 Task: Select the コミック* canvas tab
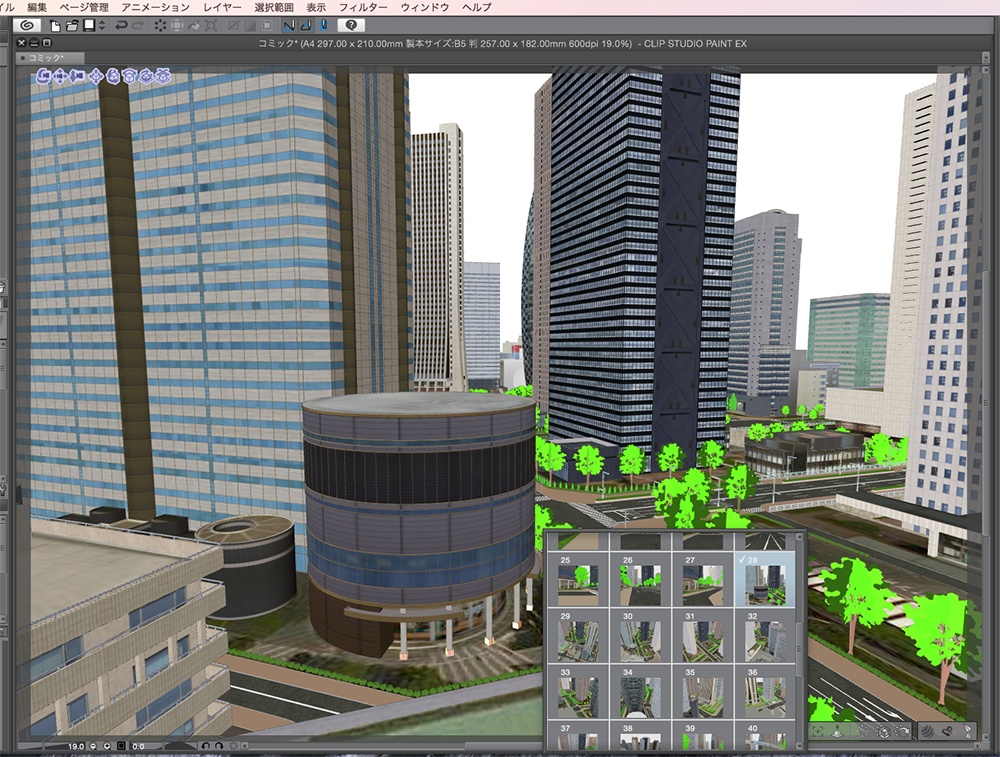click(x=49, y=58)
